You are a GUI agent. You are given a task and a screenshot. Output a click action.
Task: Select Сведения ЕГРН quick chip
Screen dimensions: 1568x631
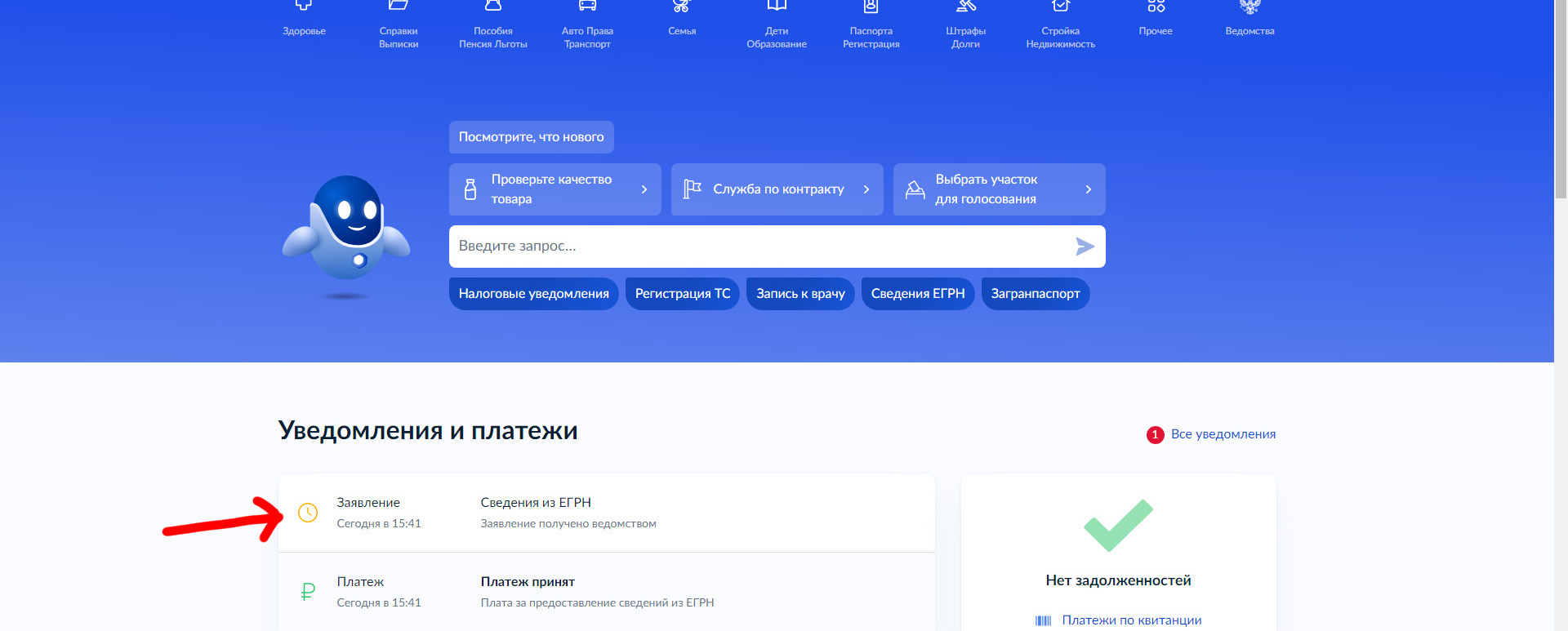tap(918, 294)
